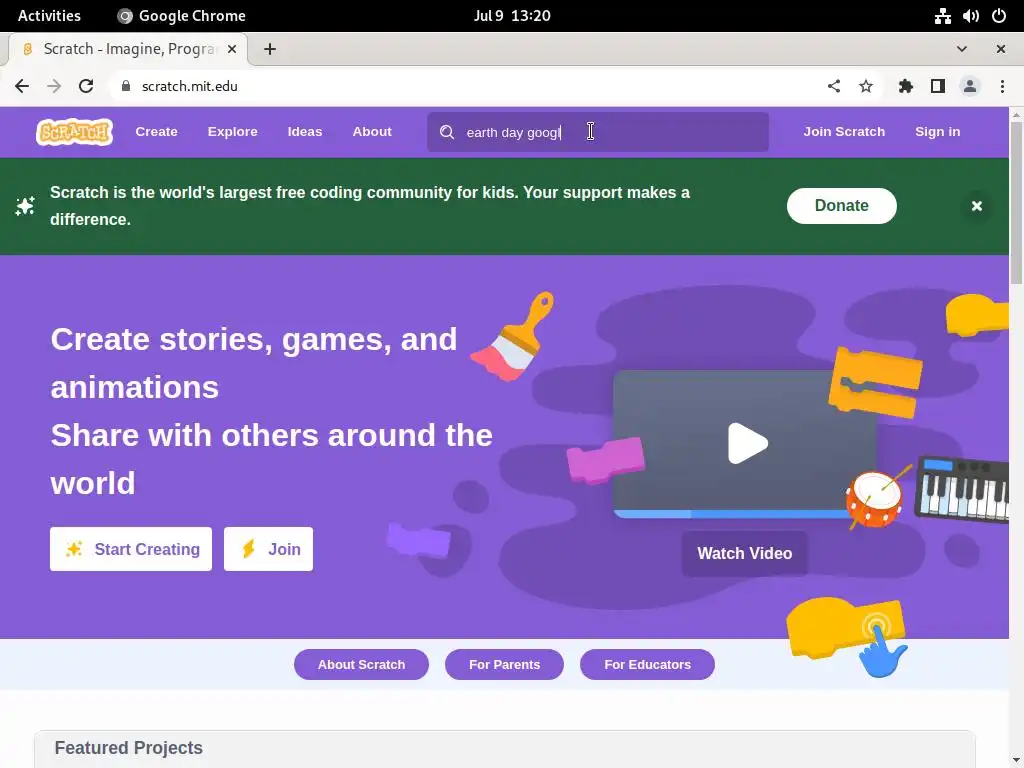Click Start Creating button

pos(131,549)
